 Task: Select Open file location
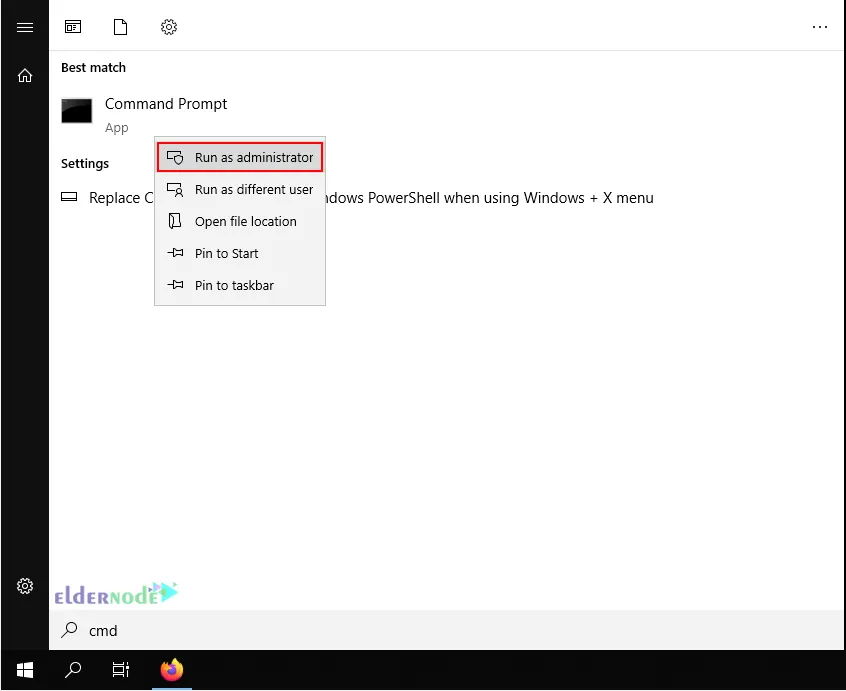pyautogui.click(x=240, y=221)
